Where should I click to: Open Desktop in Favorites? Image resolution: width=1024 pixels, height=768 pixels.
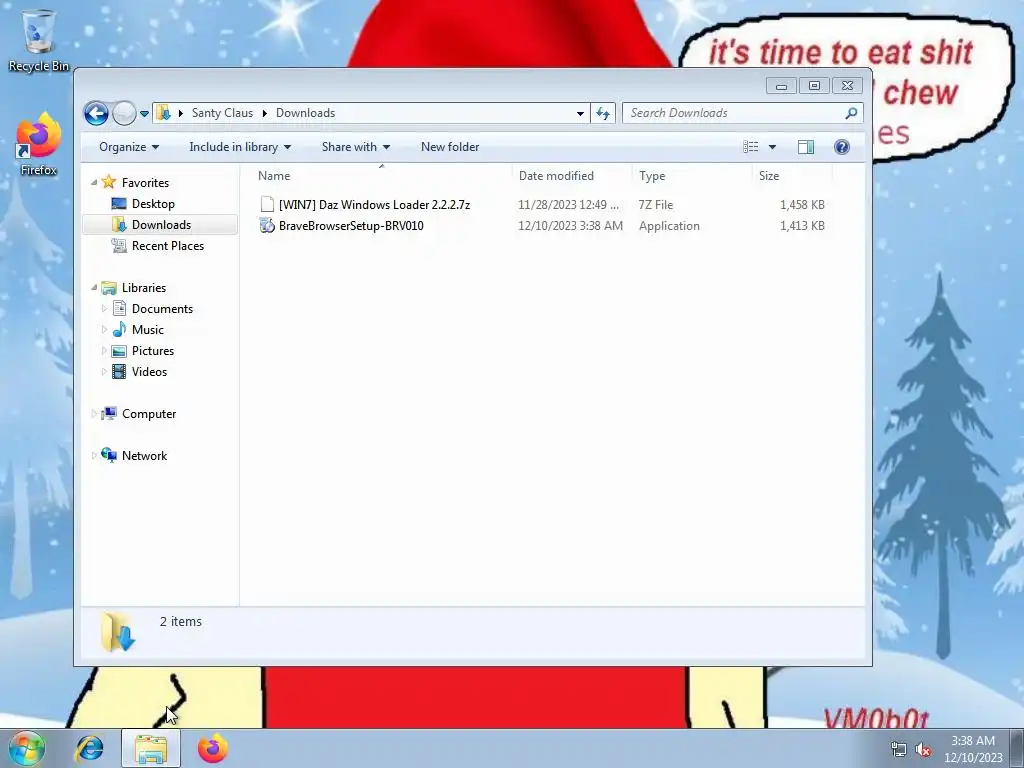pos(153,204)
